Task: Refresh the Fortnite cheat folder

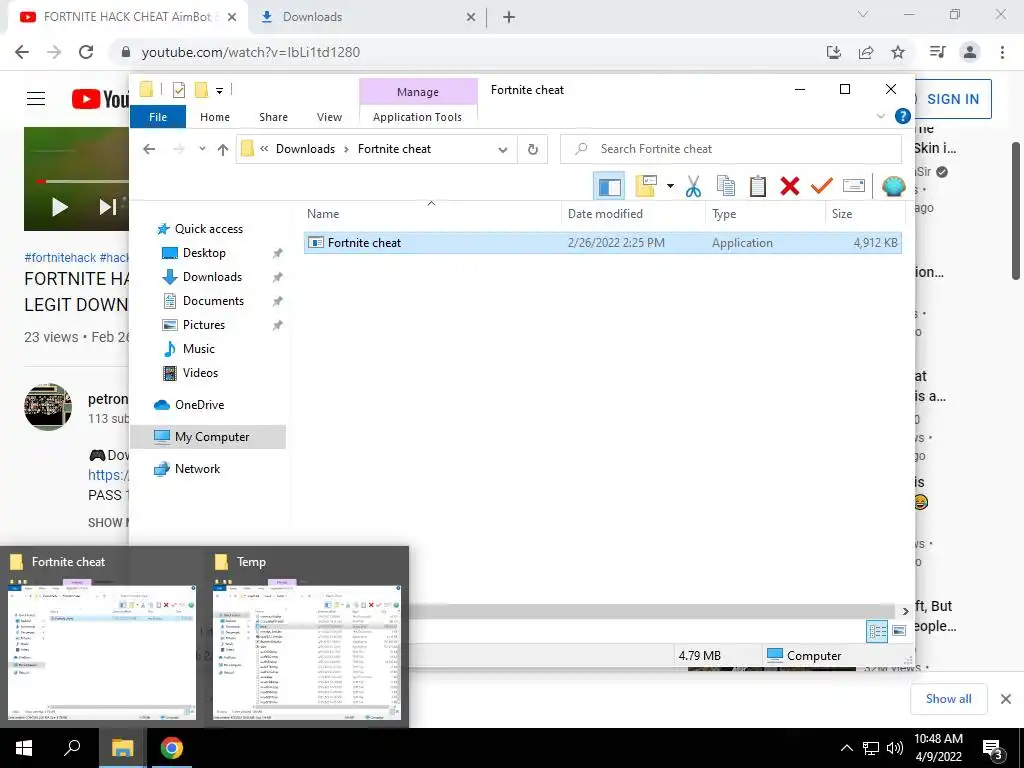Action: pos(533,150)
